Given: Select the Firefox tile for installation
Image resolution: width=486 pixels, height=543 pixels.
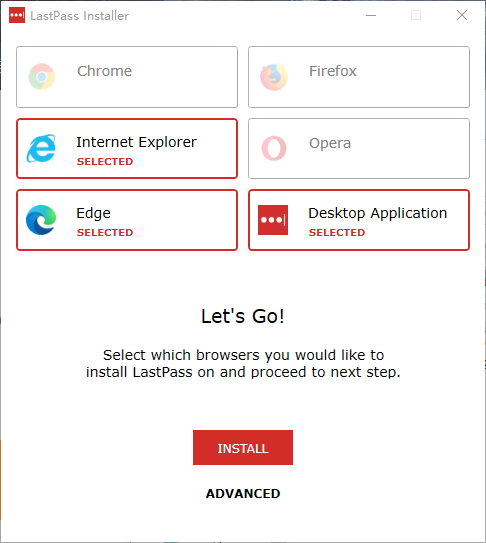Looking at the screenshot, I should click(x=359, y=77).
